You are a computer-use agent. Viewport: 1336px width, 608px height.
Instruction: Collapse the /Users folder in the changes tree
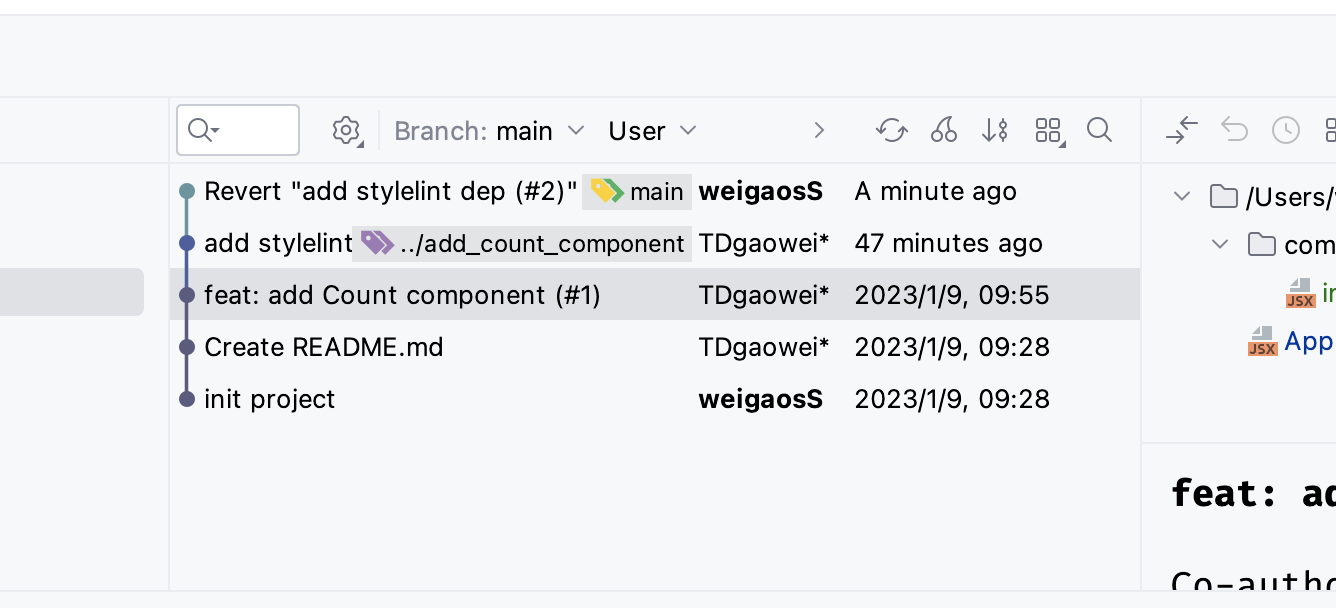pyautogui.click(x=1180, y=196)
